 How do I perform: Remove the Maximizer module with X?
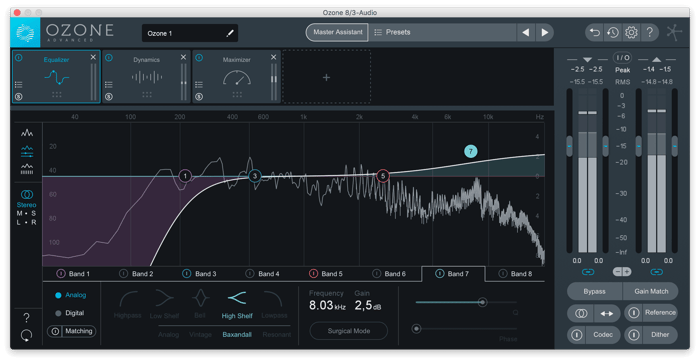click(x=273, y=57)
